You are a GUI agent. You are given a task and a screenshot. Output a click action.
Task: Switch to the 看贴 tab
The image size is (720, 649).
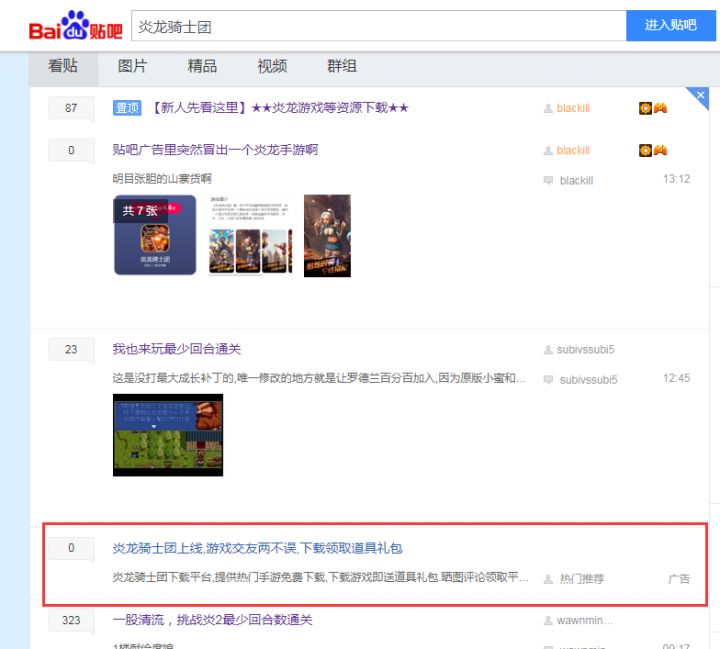[63, 66]
